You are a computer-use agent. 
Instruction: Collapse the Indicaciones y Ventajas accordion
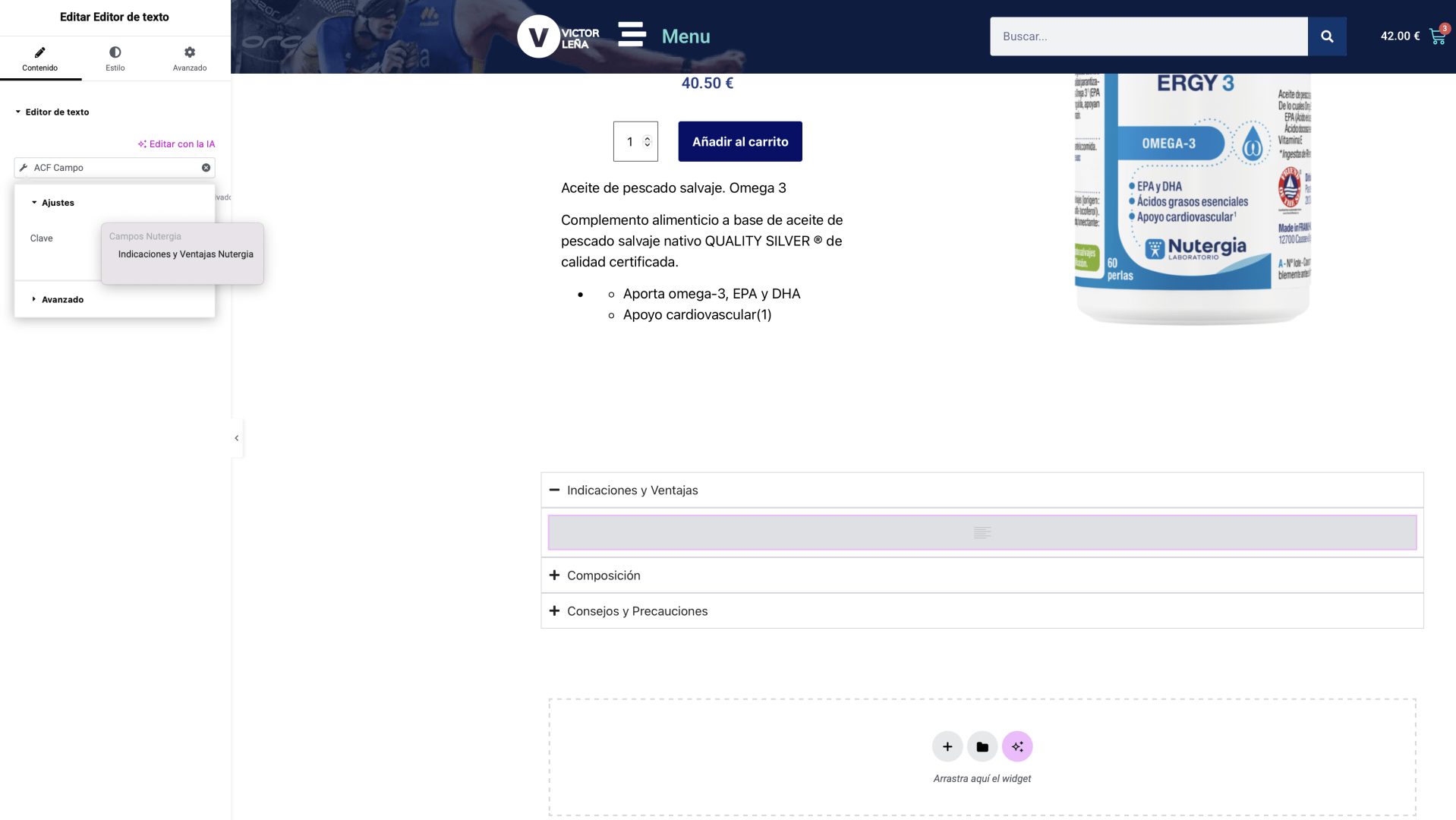point(554,490)
